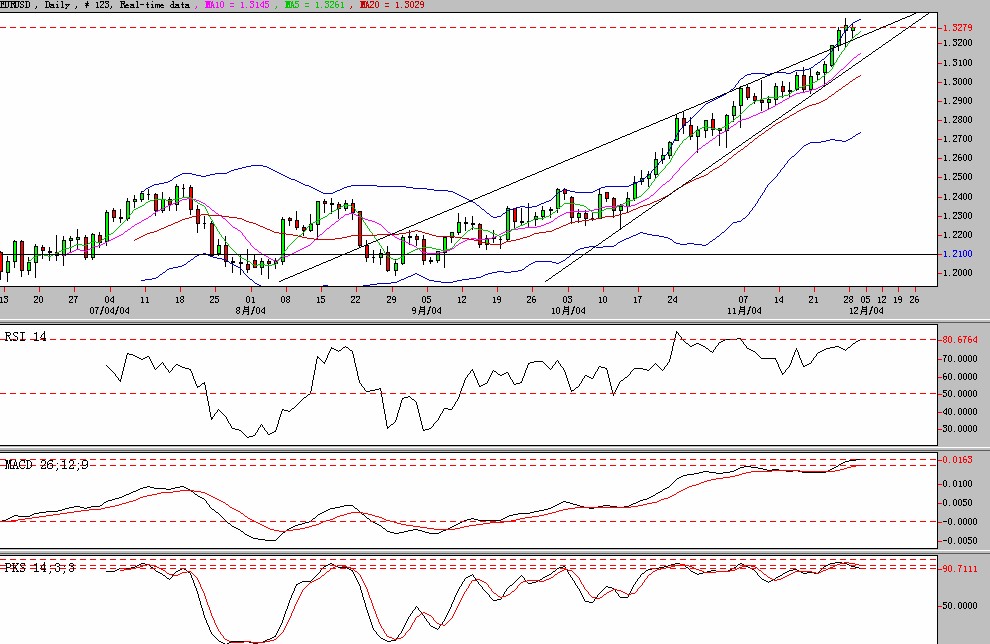Click the 1.3200 price axis label

957,43
